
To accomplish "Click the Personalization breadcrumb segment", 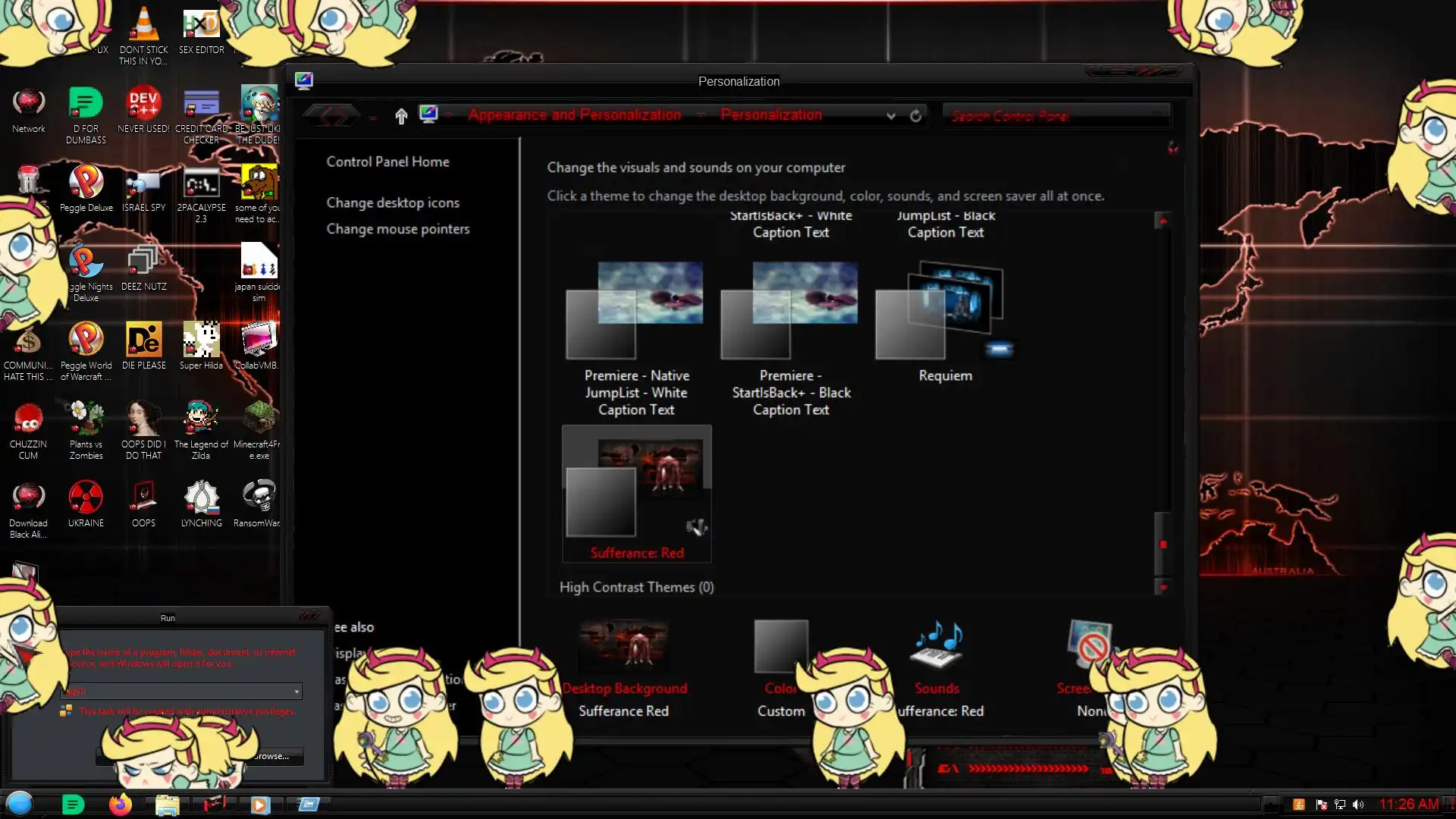I will click(770, 115).
